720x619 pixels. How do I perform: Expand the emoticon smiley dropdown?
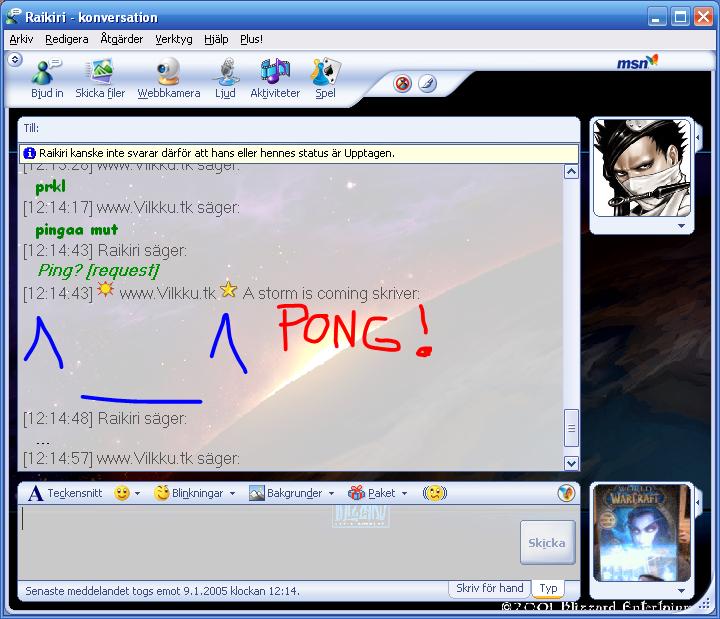[x=126, y=493]
